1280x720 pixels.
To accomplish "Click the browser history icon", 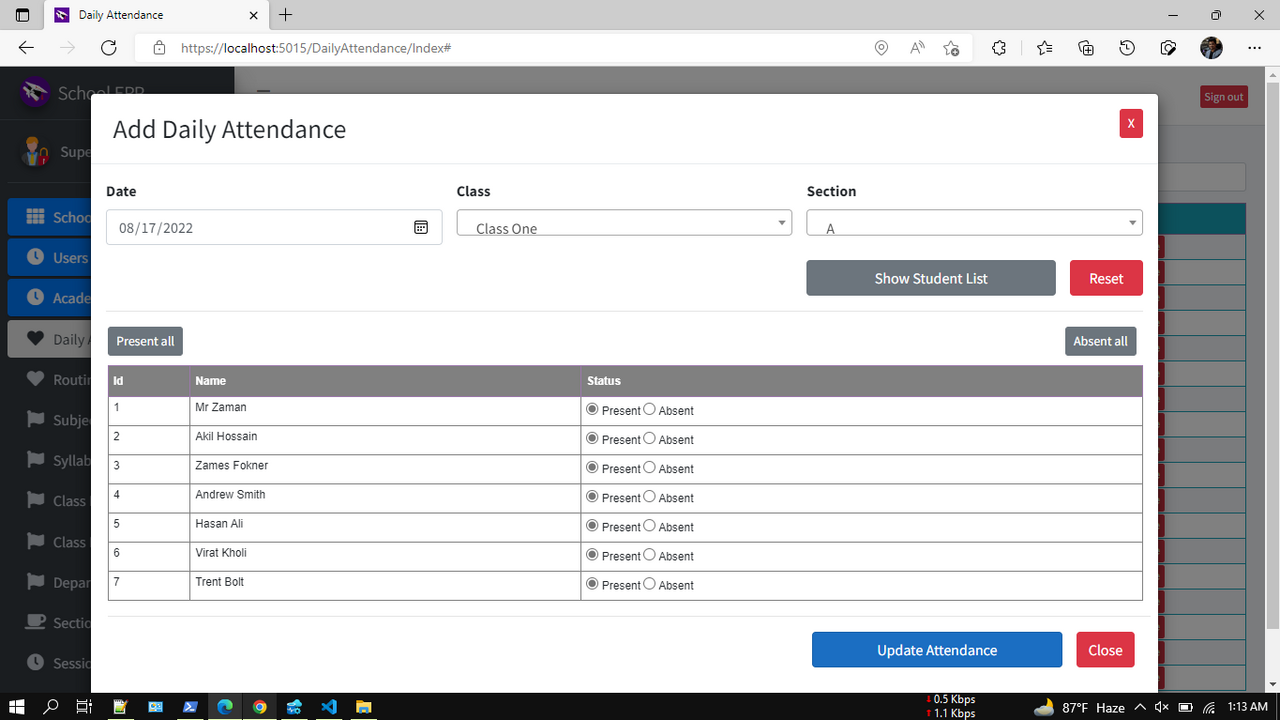I will point(1127,48).
